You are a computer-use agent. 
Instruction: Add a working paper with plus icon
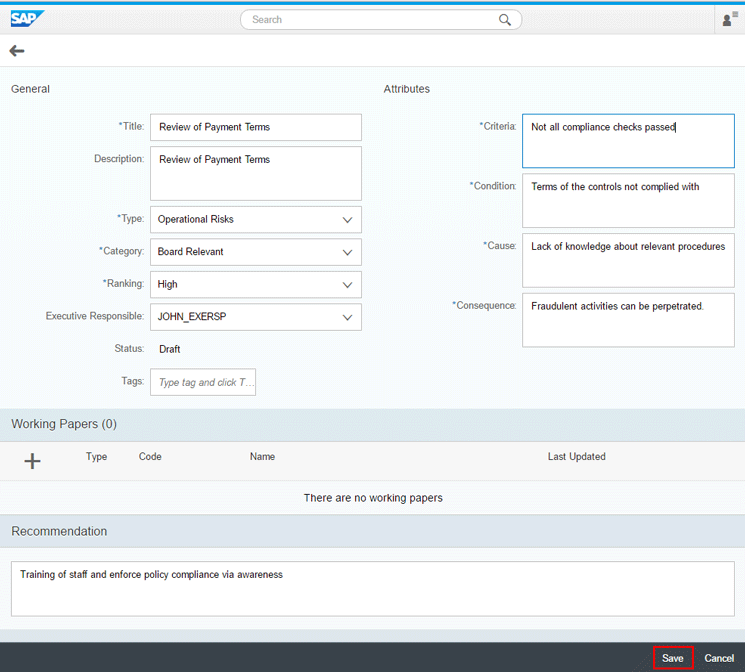click(32, 461)
